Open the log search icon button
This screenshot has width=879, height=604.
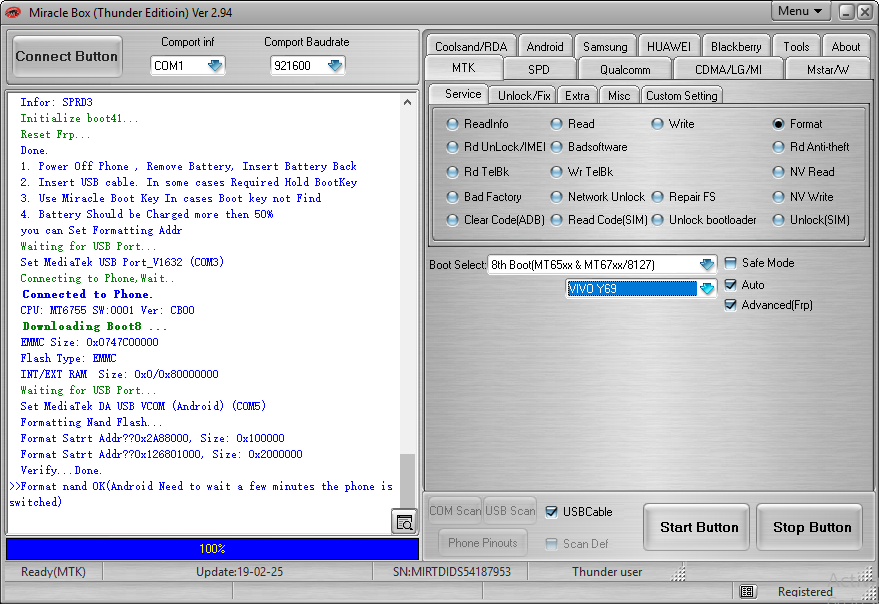tap(404, 522)
